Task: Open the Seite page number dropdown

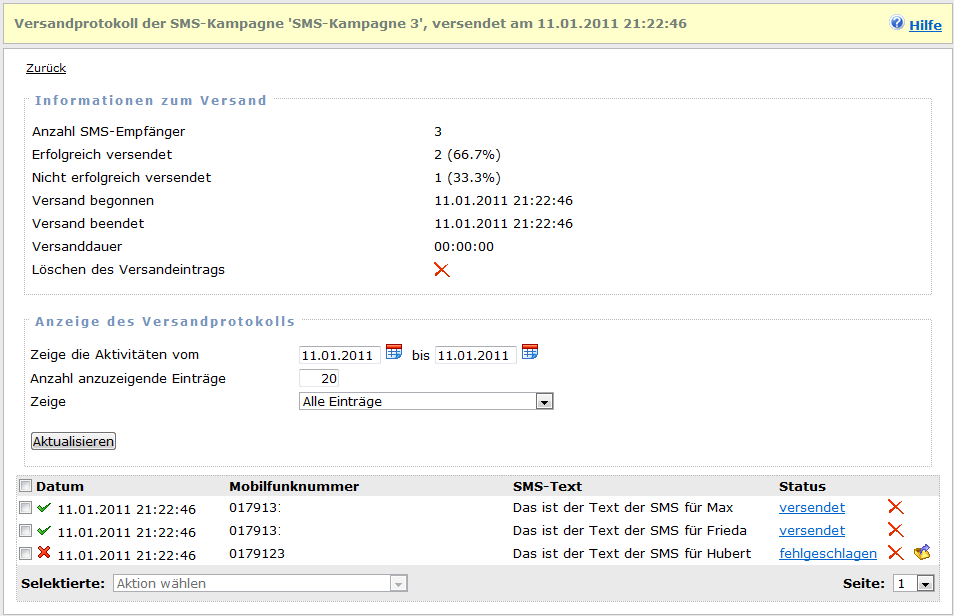Action: click(914, 583)
